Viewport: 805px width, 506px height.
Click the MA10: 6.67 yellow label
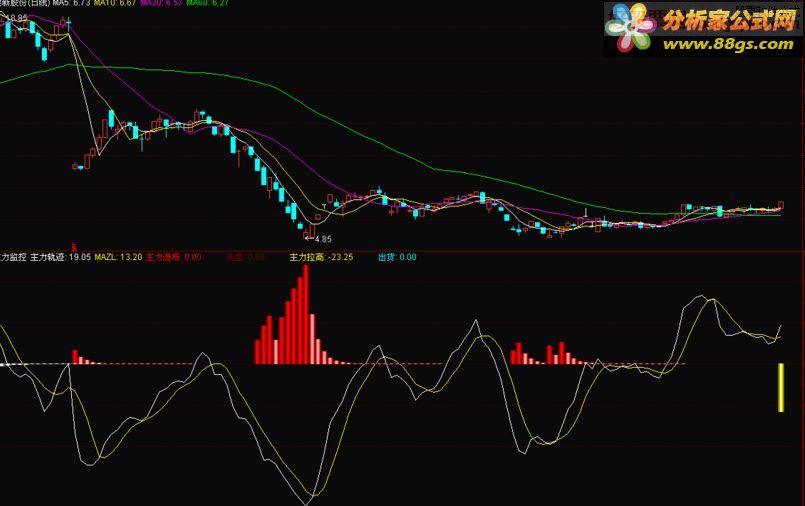coord(115,3)
